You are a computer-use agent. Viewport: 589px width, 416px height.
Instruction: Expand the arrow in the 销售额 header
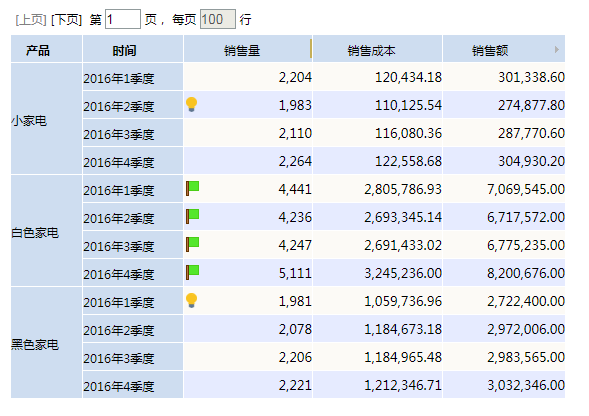click(x=557, y=50)
